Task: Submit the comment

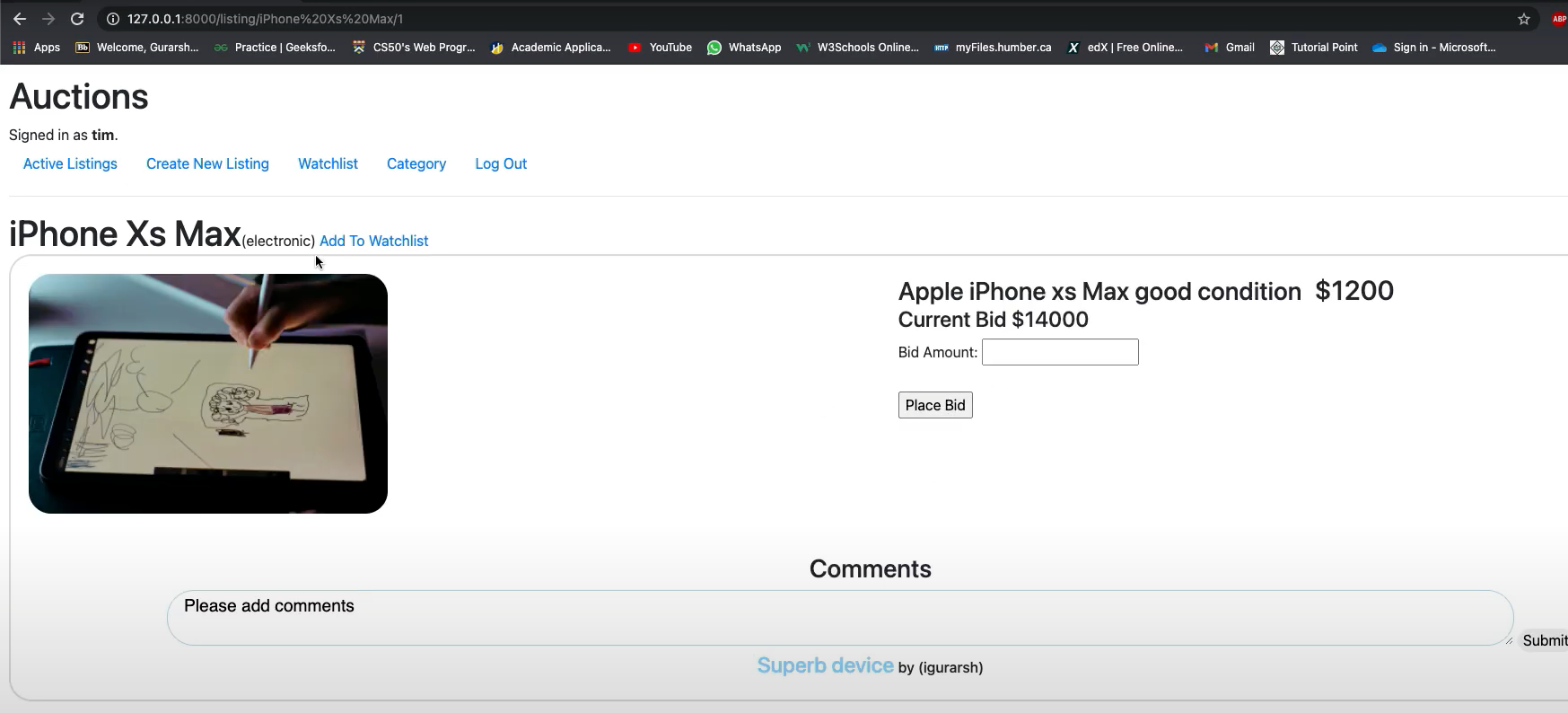Action: (1544, 640)
